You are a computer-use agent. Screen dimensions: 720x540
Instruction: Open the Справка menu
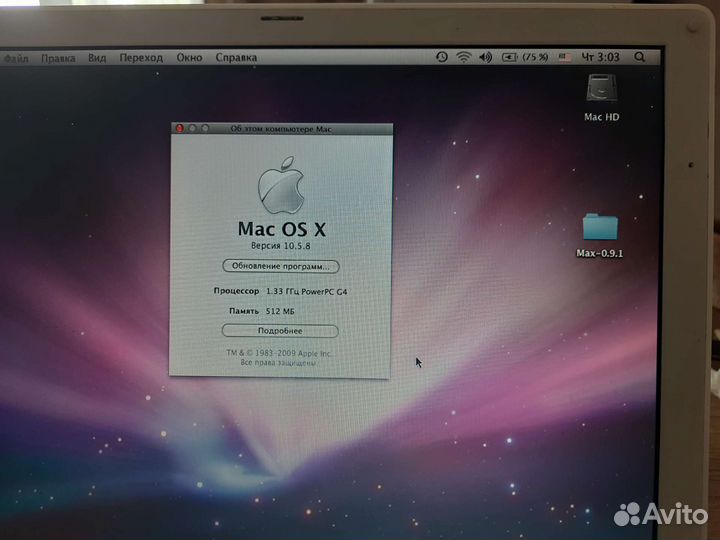[236, 57]
